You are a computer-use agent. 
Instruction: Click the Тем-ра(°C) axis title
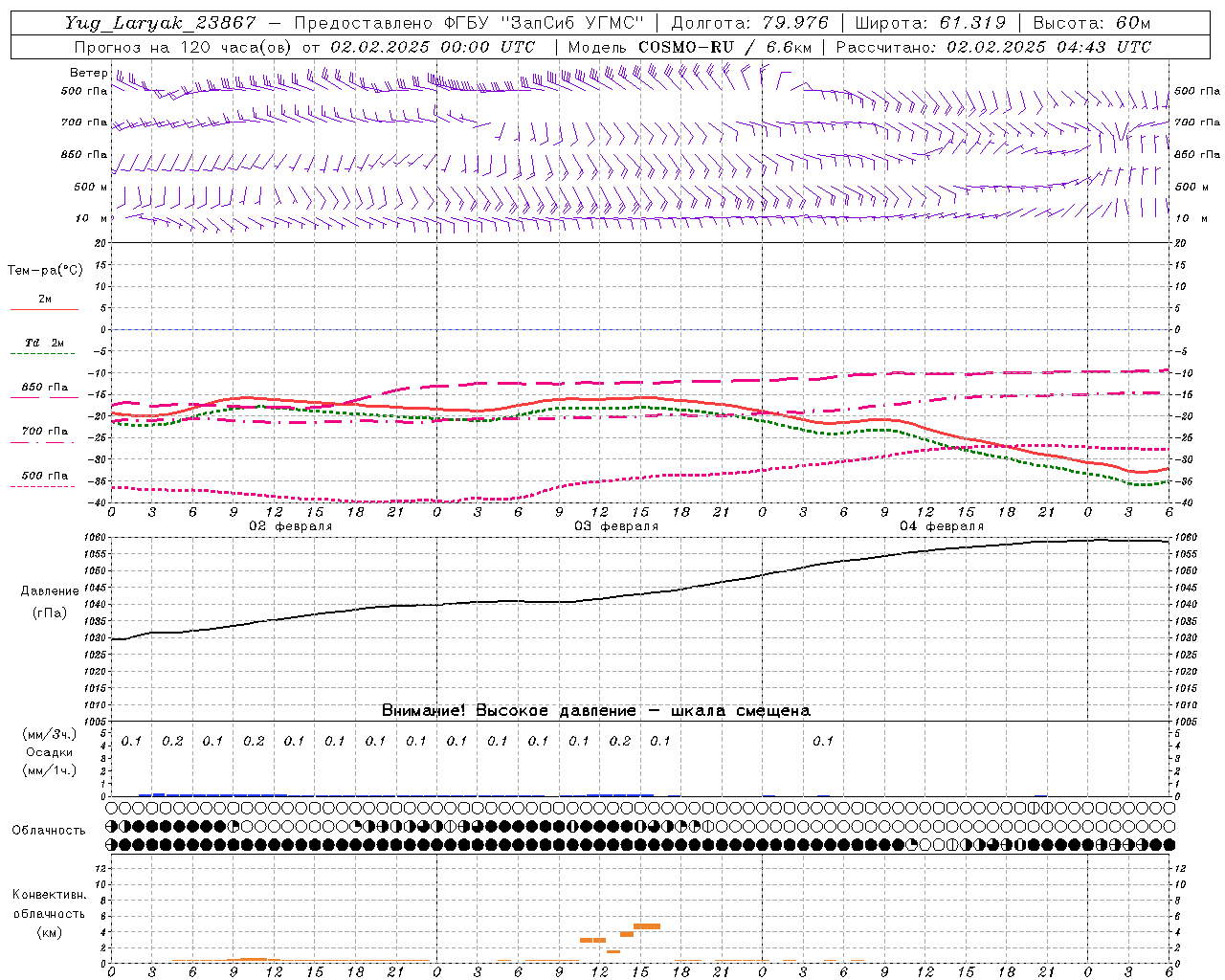click(x=45, y=271)
